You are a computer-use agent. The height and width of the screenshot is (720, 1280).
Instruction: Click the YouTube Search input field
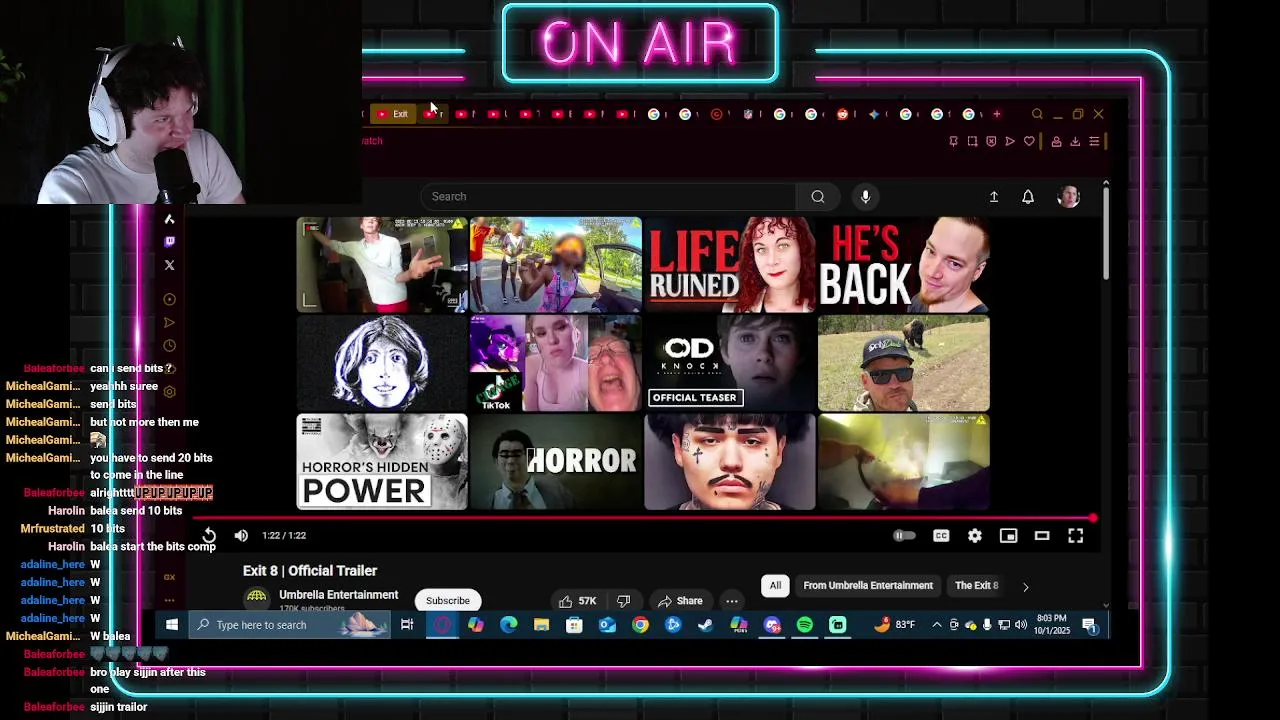pyautogui.click(x=608, y=197)
